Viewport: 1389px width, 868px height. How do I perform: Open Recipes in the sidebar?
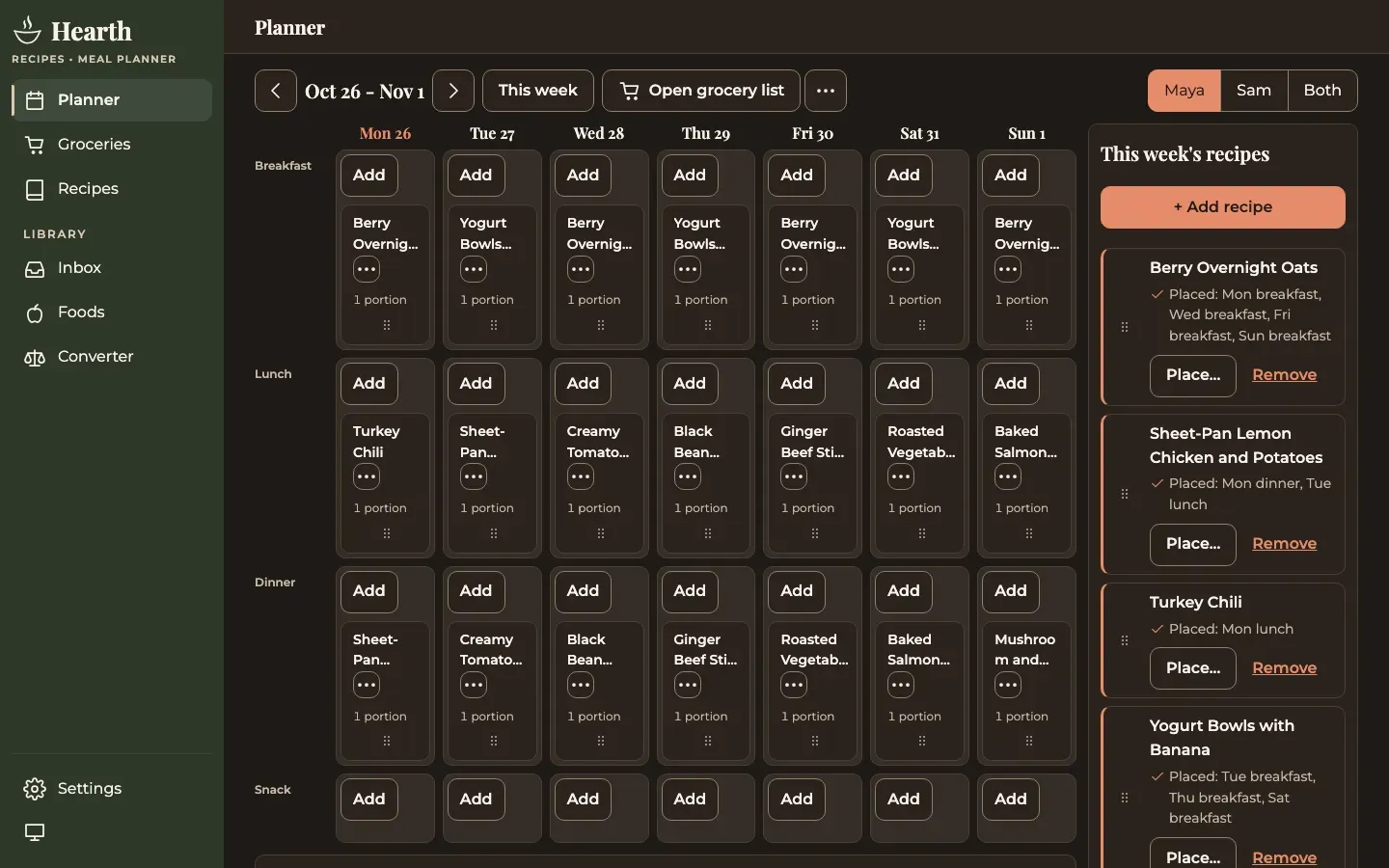112,189
